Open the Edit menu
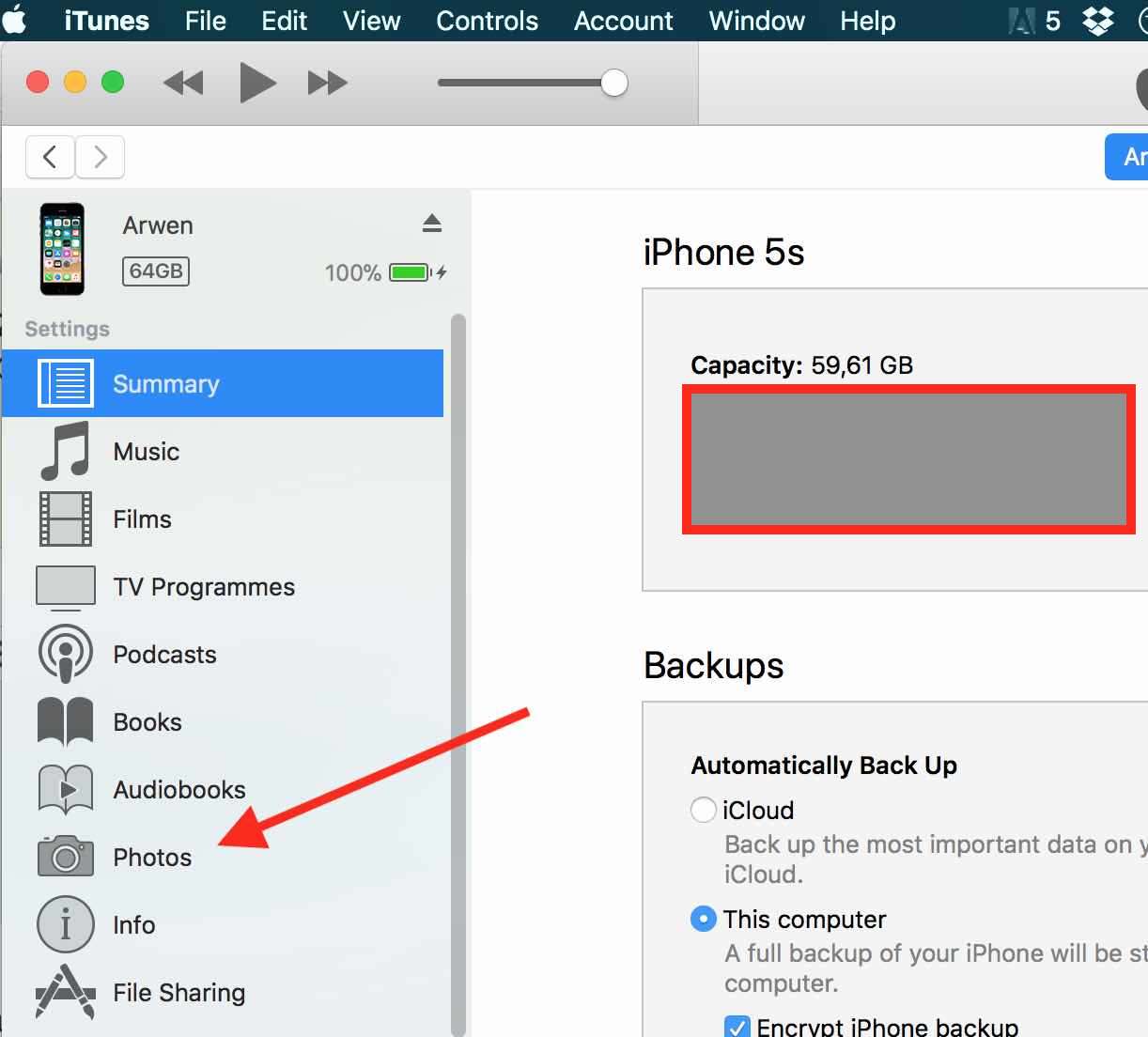The height and width of the screenshot is (1037, 1148). [x=285, y=21]
